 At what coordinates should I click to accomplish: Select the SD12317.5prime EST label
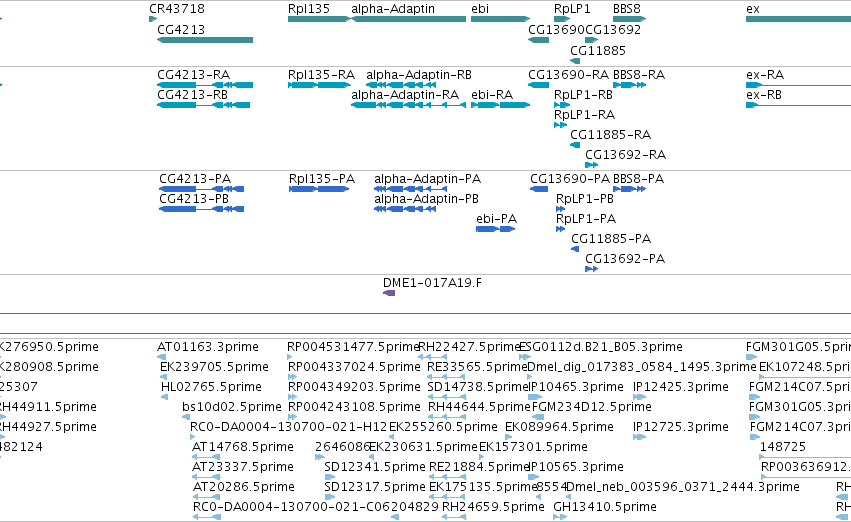click(x=375, y=487)
